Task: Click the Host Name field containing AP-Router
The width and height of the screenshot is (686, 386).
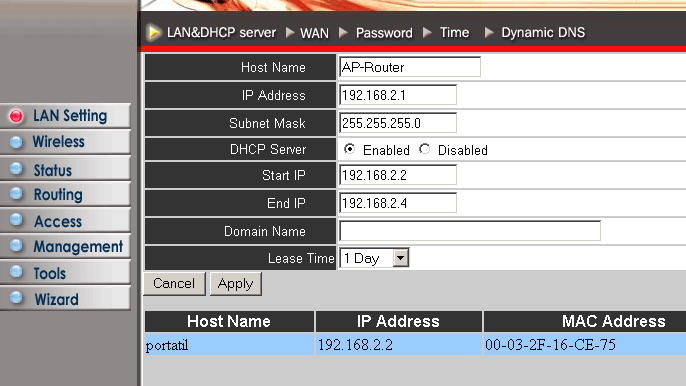Action: (x=410, y=67)
